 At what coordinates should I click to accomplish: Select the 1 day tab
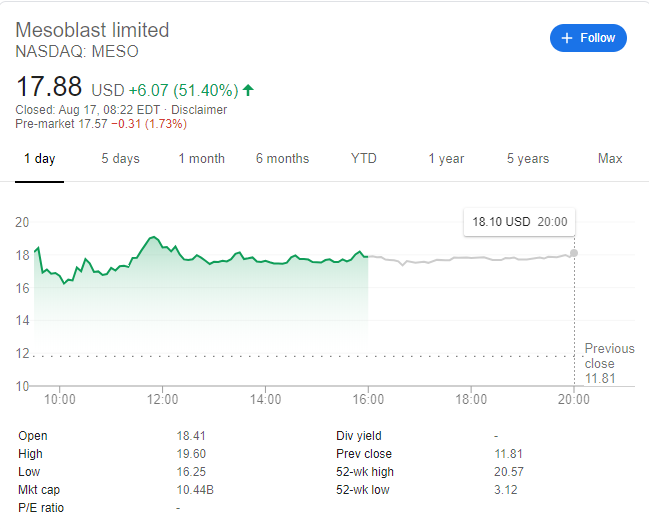pos(39,159)
